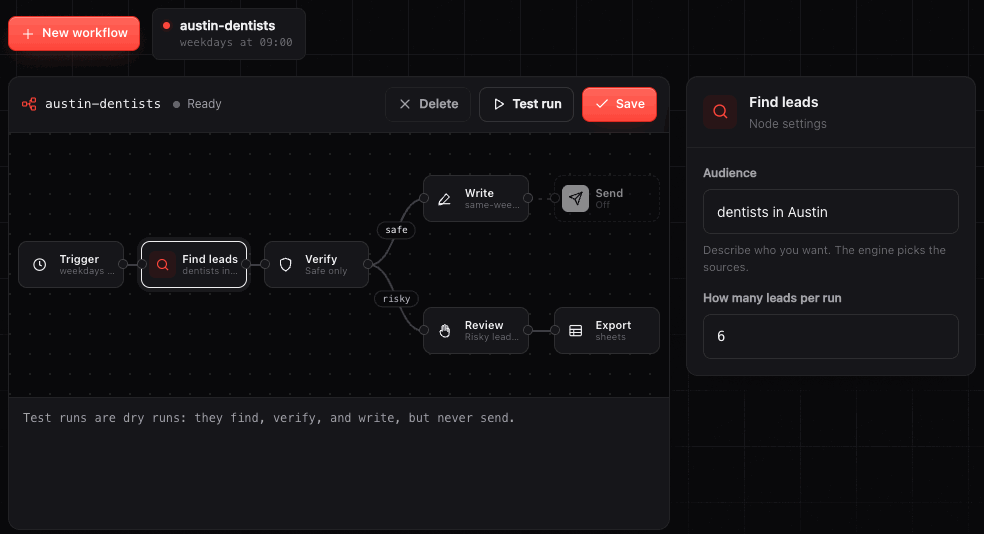Save the workflow
The height and width of the screenshot is (534, 984).
pos(619,104)
